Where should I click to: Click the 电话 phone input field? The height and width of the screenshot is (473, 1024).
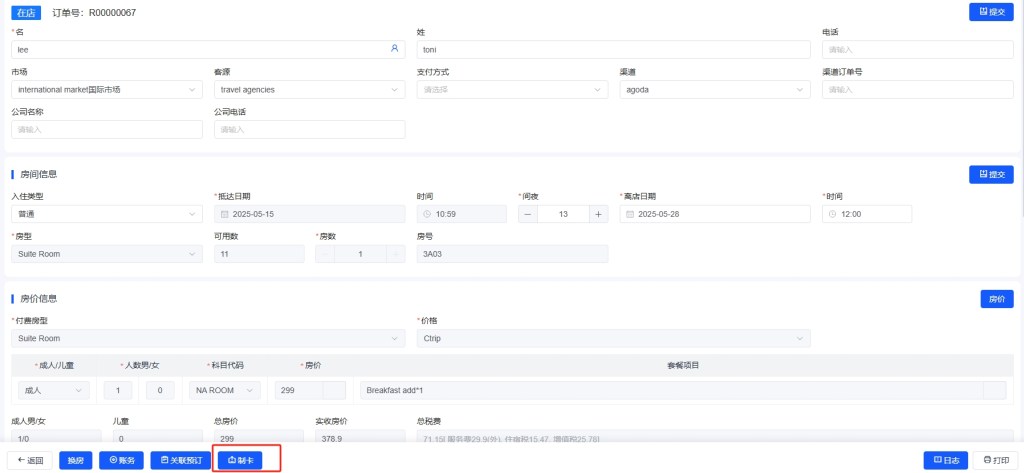tap(917, 49)
